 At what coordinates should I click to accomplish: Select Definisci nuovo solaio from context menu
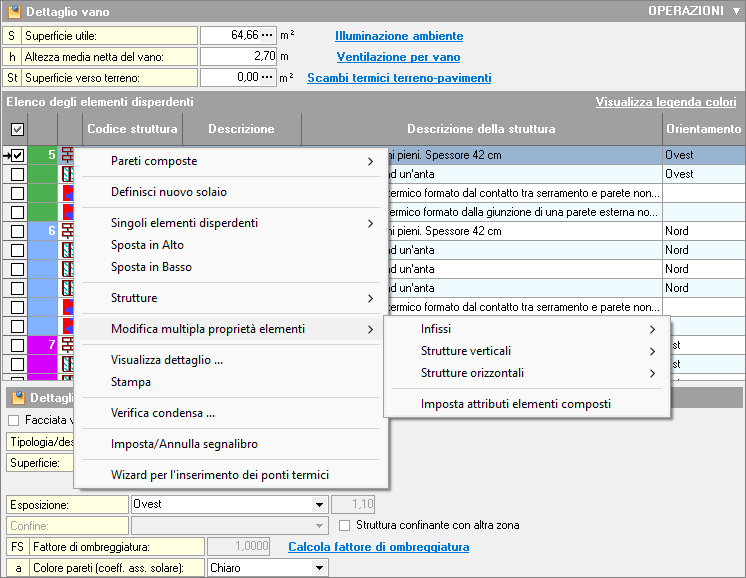169,192
